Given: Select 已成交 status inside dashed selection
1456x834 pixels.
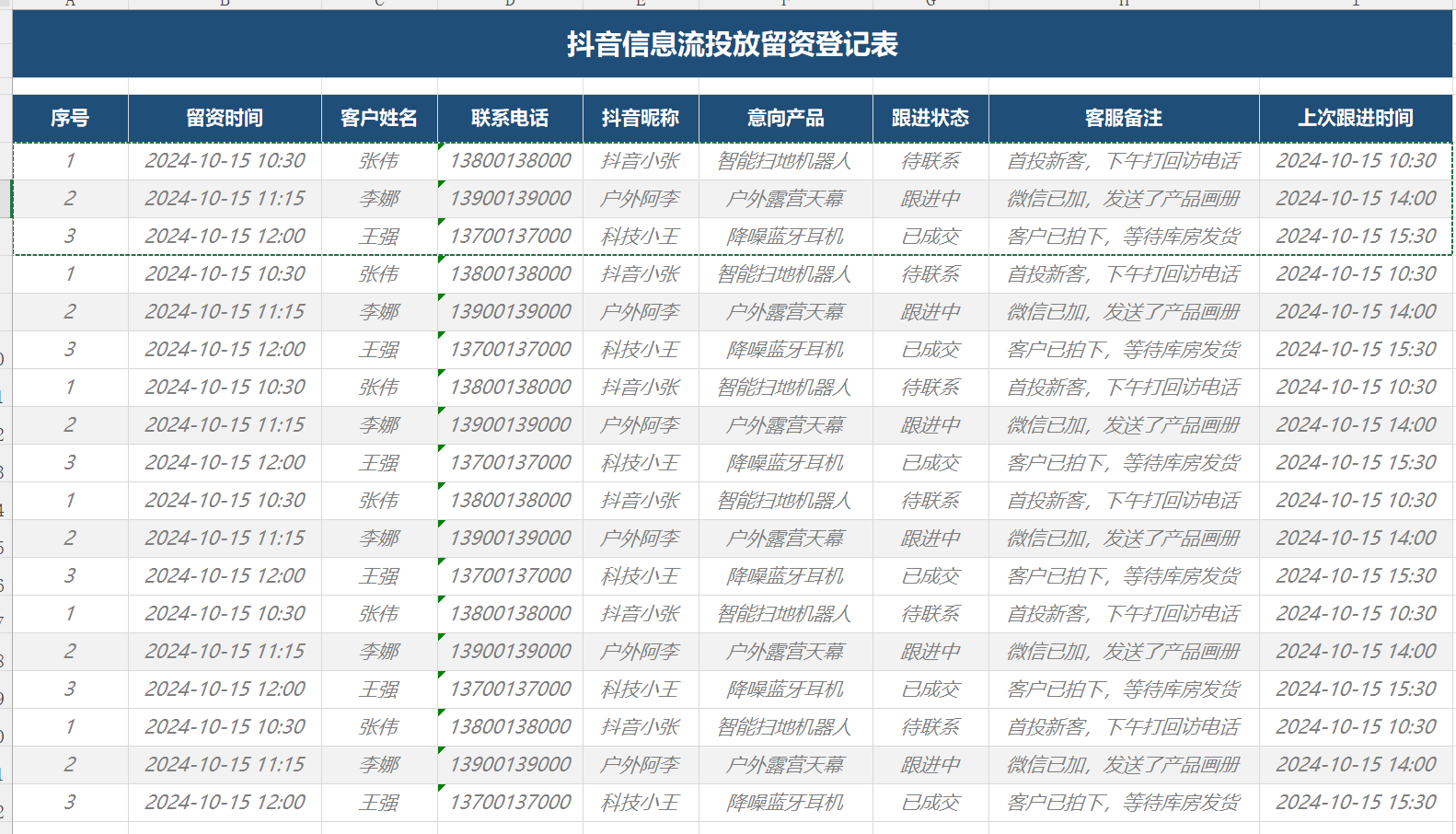Looking at the screenshot, I should click(930, 237).
